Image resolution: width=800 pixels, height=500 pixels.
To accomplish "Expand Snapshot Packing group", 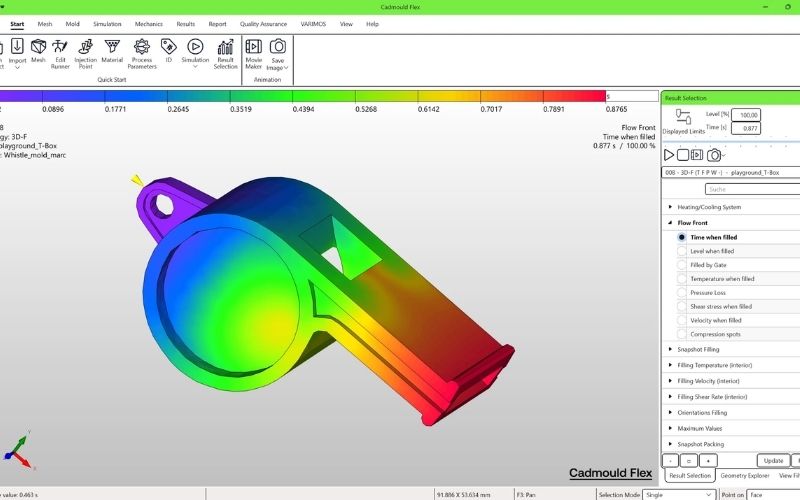I will [x=670, y=444].
